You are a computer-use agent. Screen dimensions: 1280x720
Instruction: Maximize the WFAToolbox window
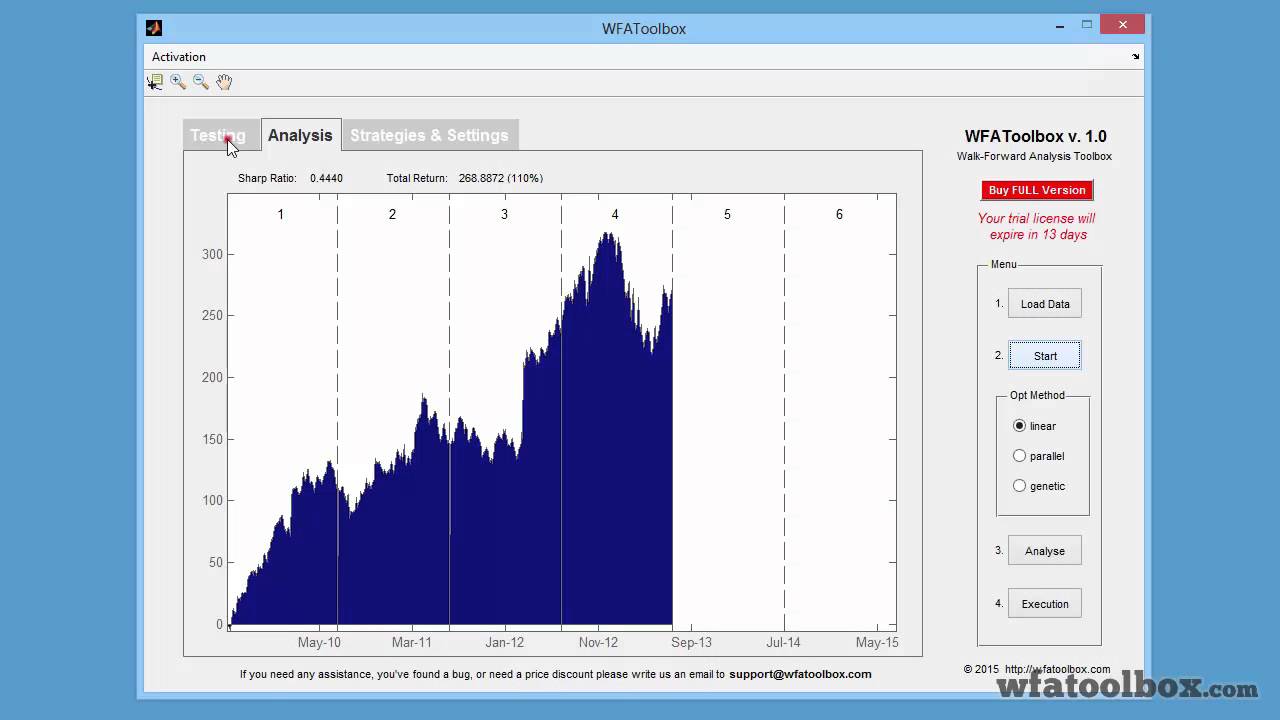coord(1087,26)
